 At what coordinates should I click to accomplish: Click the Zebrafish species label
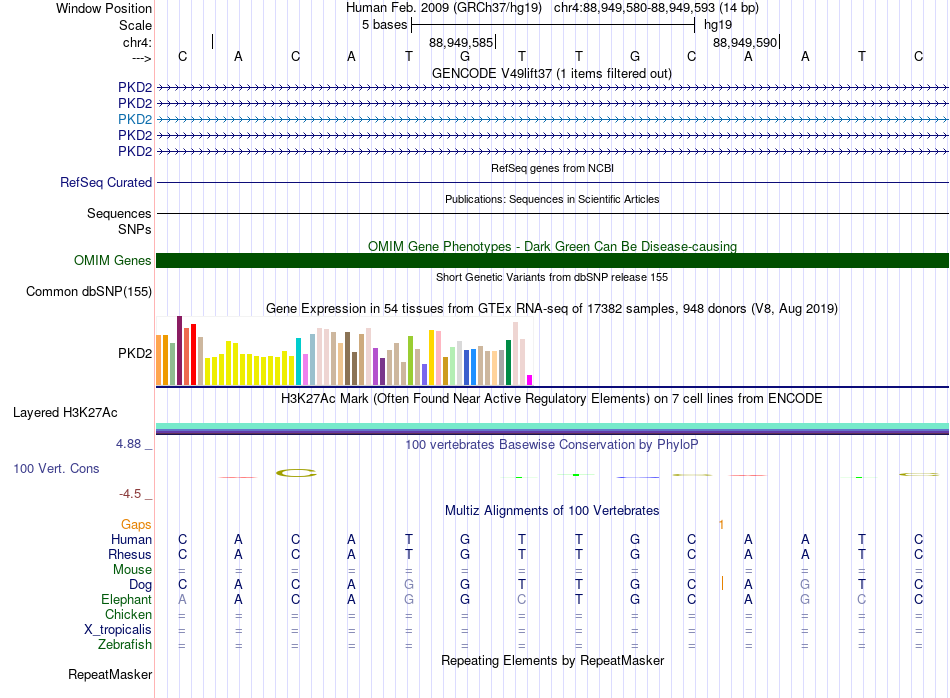click(x=125, y=644)
